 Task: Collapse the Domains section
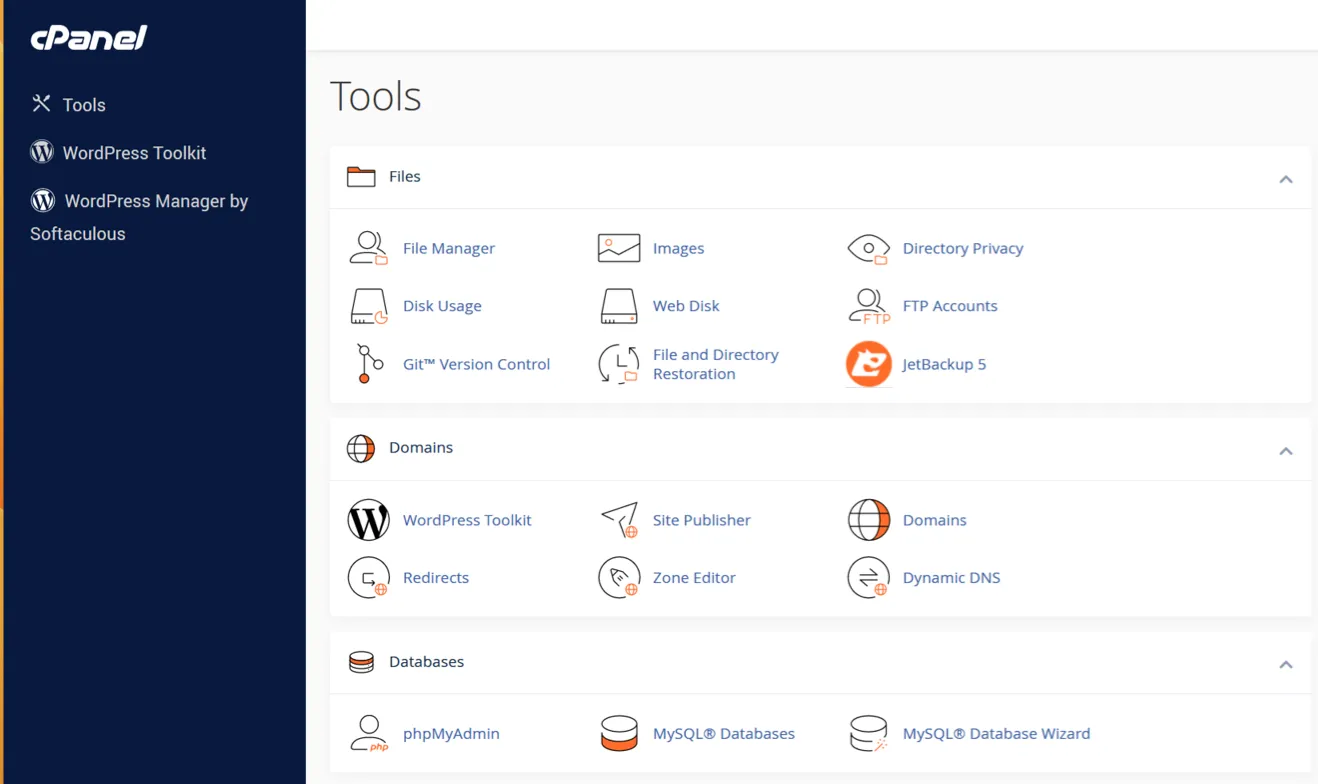point(1286,450)
